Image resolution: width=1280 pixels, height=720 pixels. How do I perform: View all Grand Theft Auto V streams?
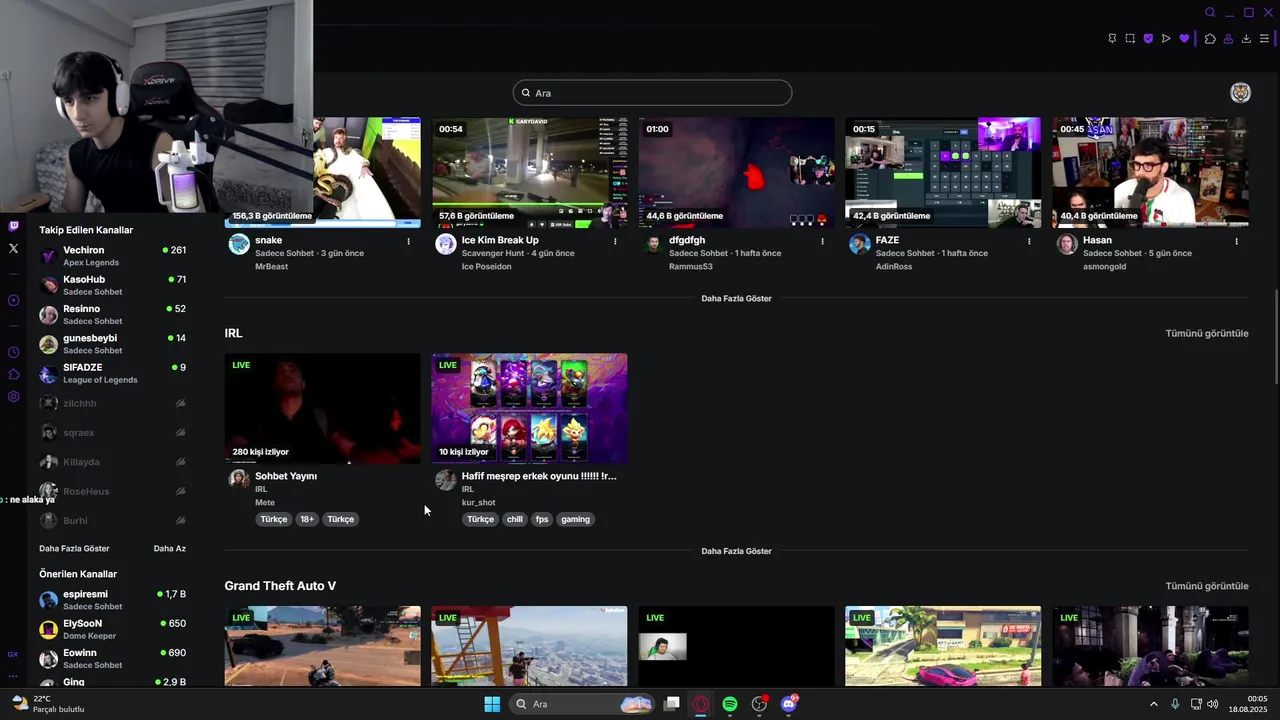(1207, 586)
